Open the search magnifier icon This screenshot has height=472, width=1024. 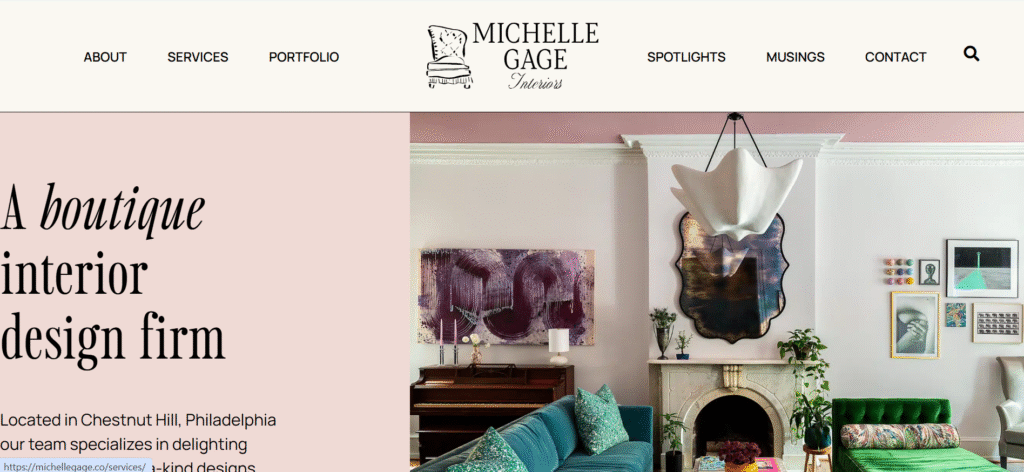click(x=971, y=54)
